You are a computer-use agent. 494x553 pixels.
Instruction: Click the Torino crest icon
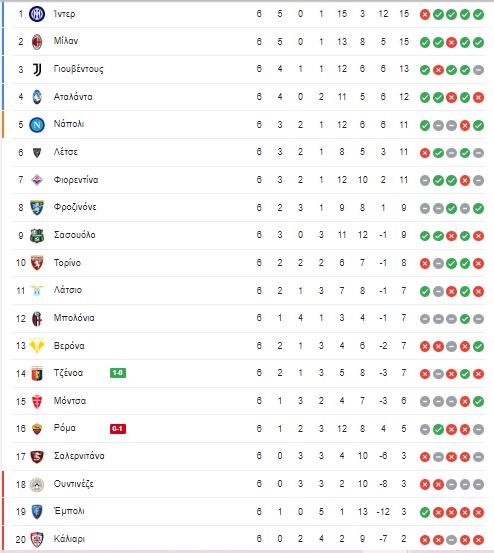pyautogui.click(x=37, y=263)
